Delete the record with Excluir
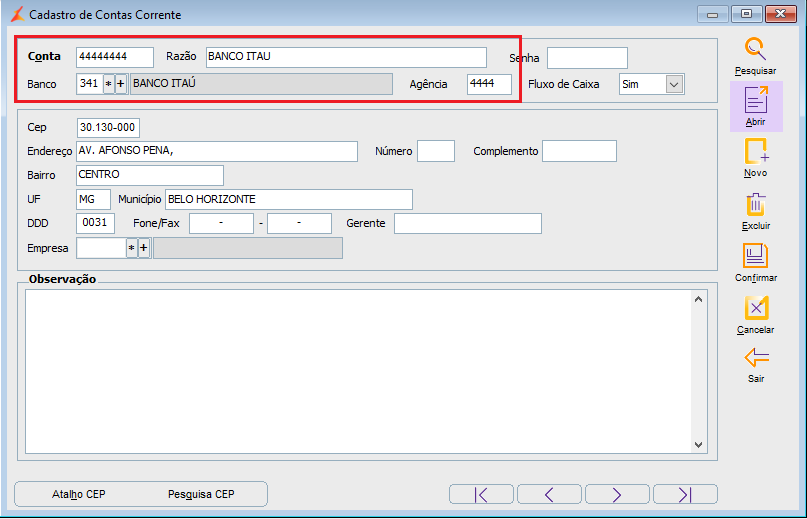The height and width of the screenshot is (519, 807). point(756,204)
